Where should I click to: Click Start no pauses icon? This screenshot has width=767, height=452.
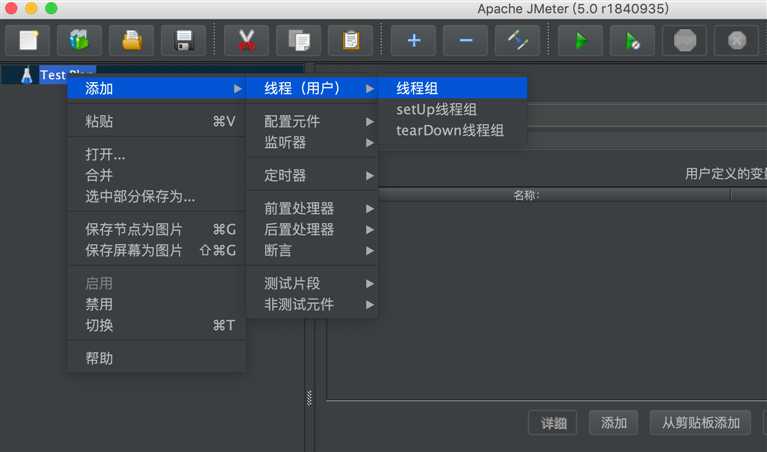pos(632,40)
